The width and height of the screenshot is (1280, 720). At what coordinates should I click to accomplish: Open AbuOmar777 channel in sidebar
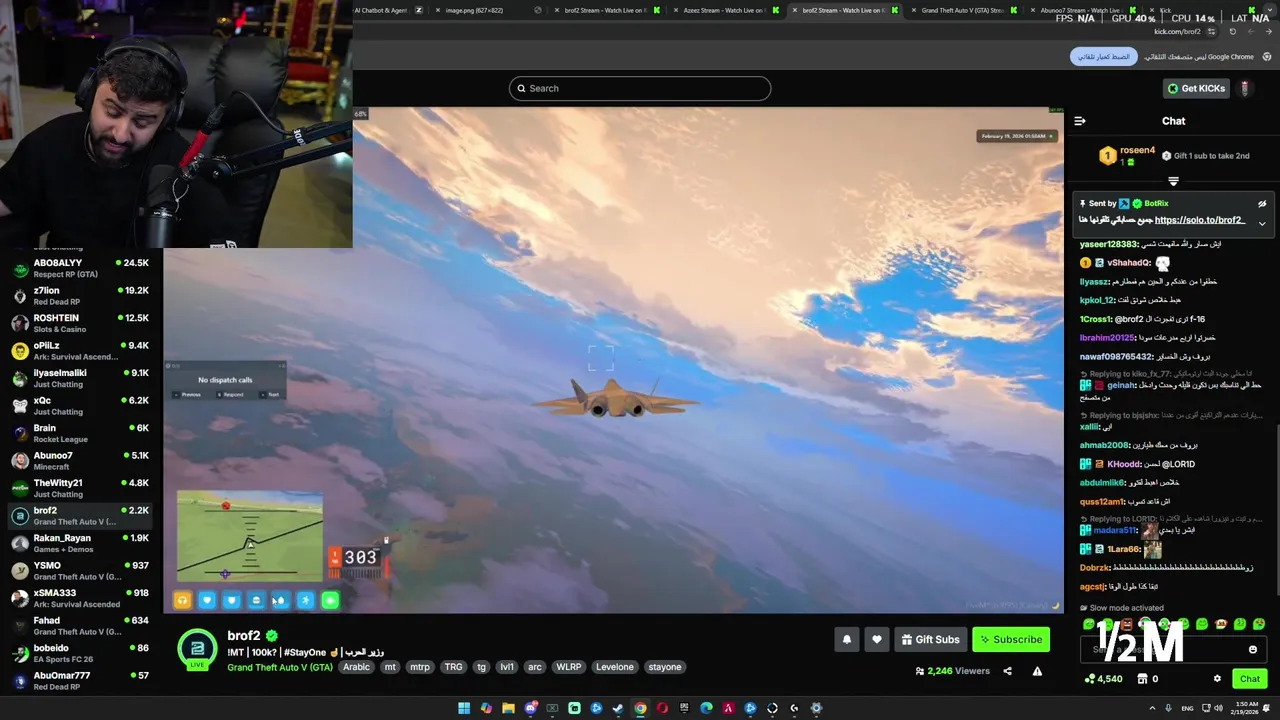80,680
